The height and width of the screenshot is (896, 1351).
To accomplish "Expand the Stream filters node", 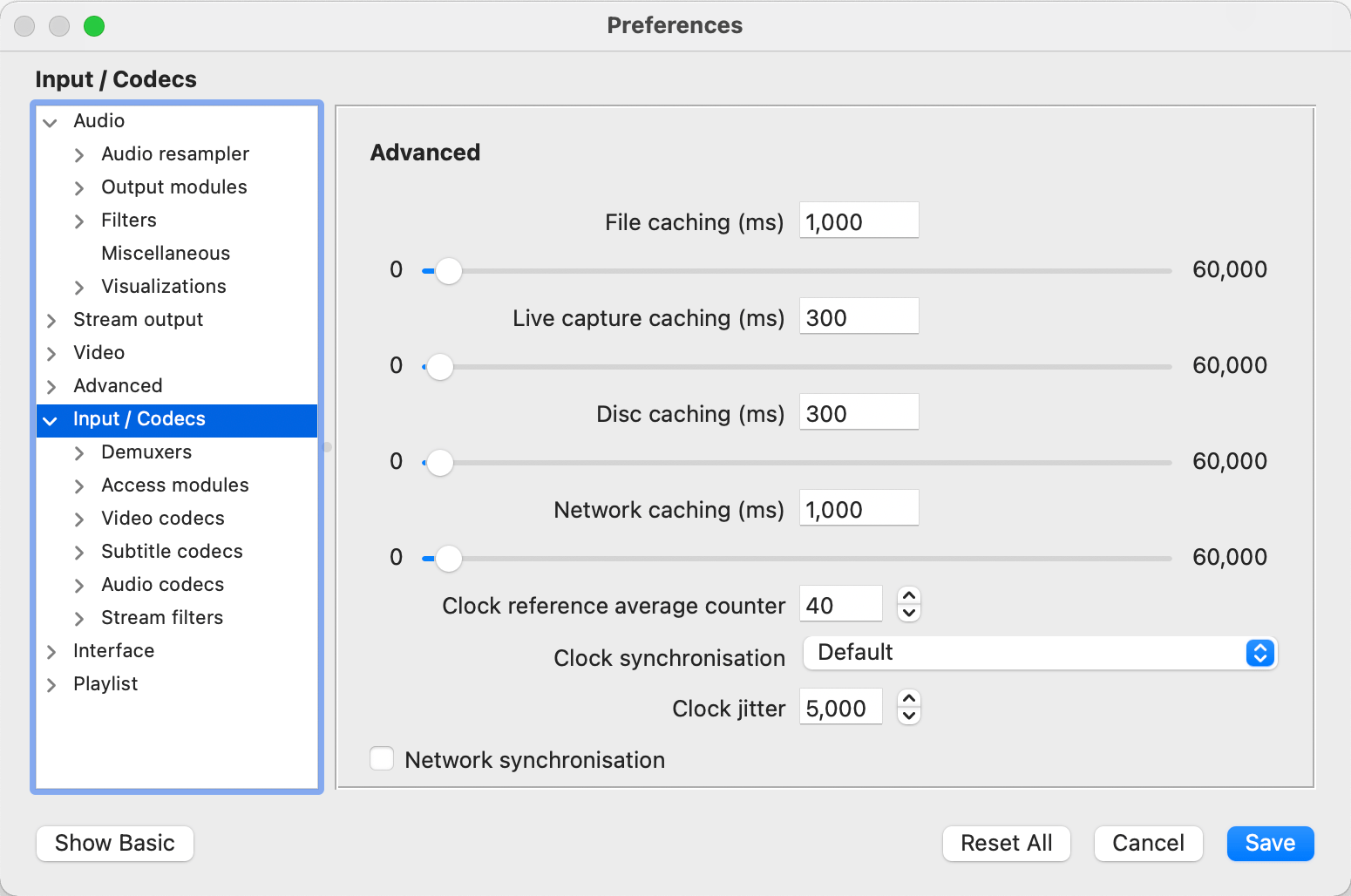I will click(79, 619).
